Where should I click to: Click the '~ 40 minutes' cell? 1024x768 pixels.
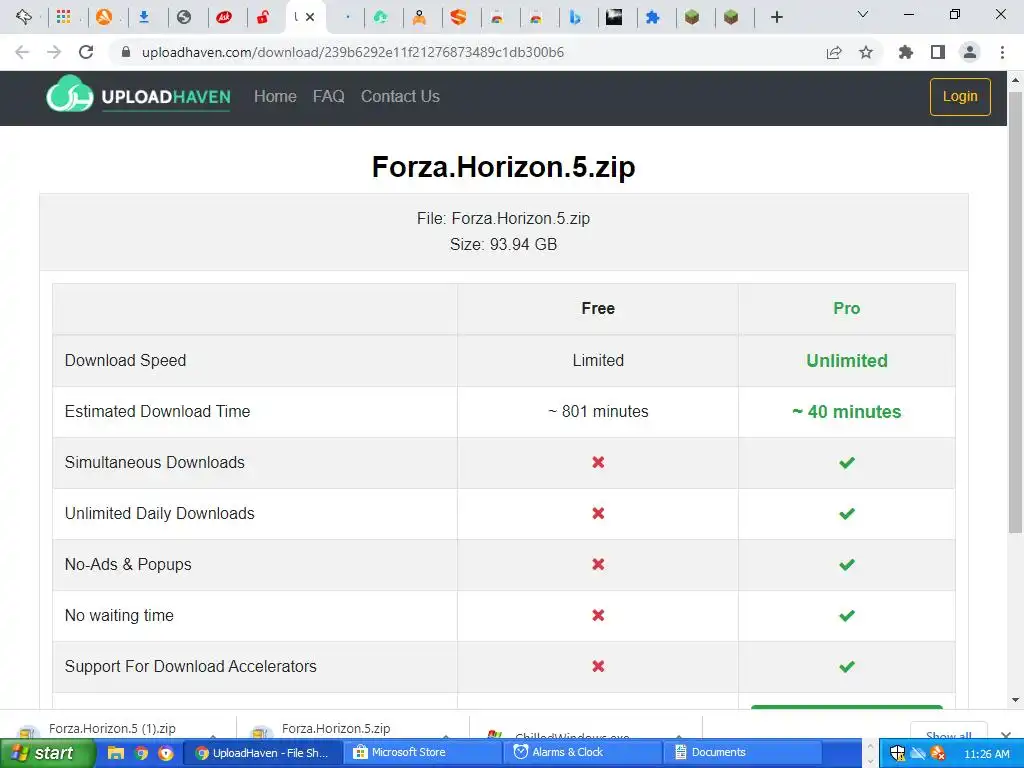tap(847, 411)
